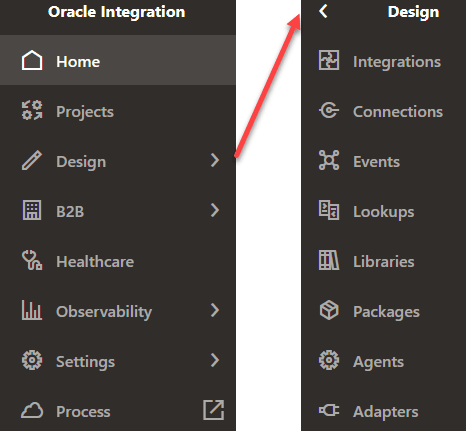The height and width of the screenshot is (431, 466).
Task: Expand the Observability submenu chevron
Action: pos(215,310)
